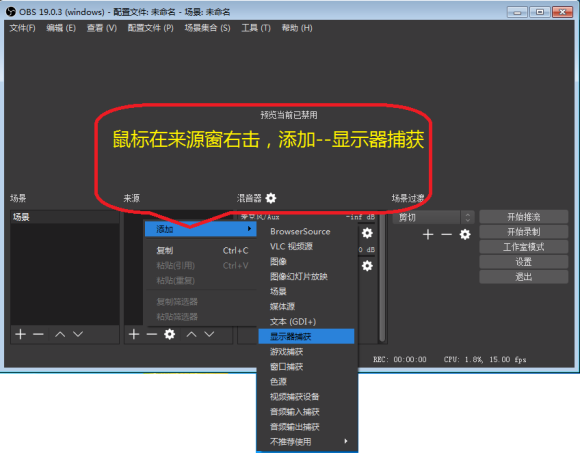Click the REC: 00:00:00 status text
The height and width of the screenshot is (453, 580).
point(399,359)
